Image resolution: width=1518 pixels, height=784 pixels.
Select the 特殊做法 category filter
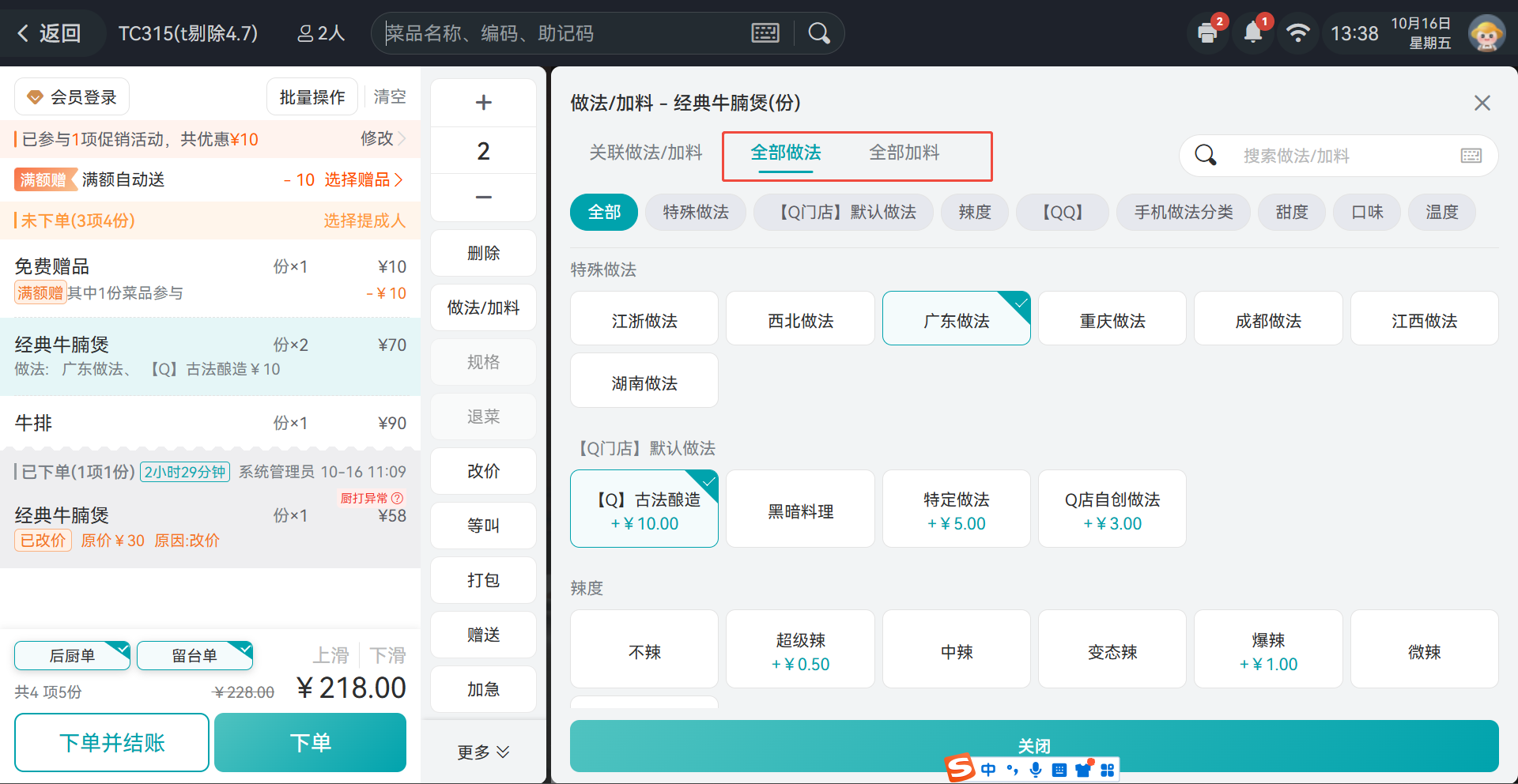696,213
